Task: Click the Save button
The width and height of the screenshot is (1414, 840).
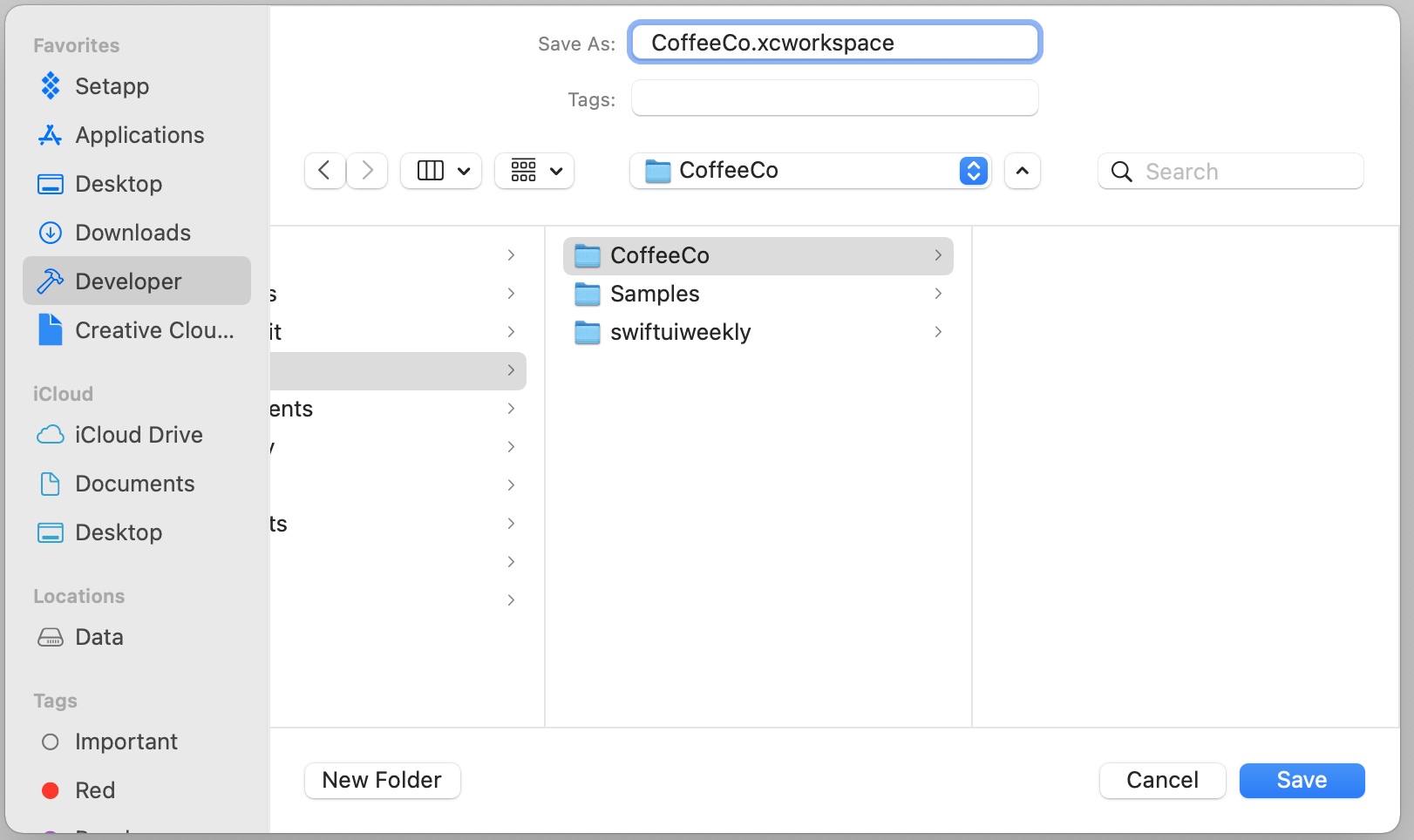Action: (1302, 780)
